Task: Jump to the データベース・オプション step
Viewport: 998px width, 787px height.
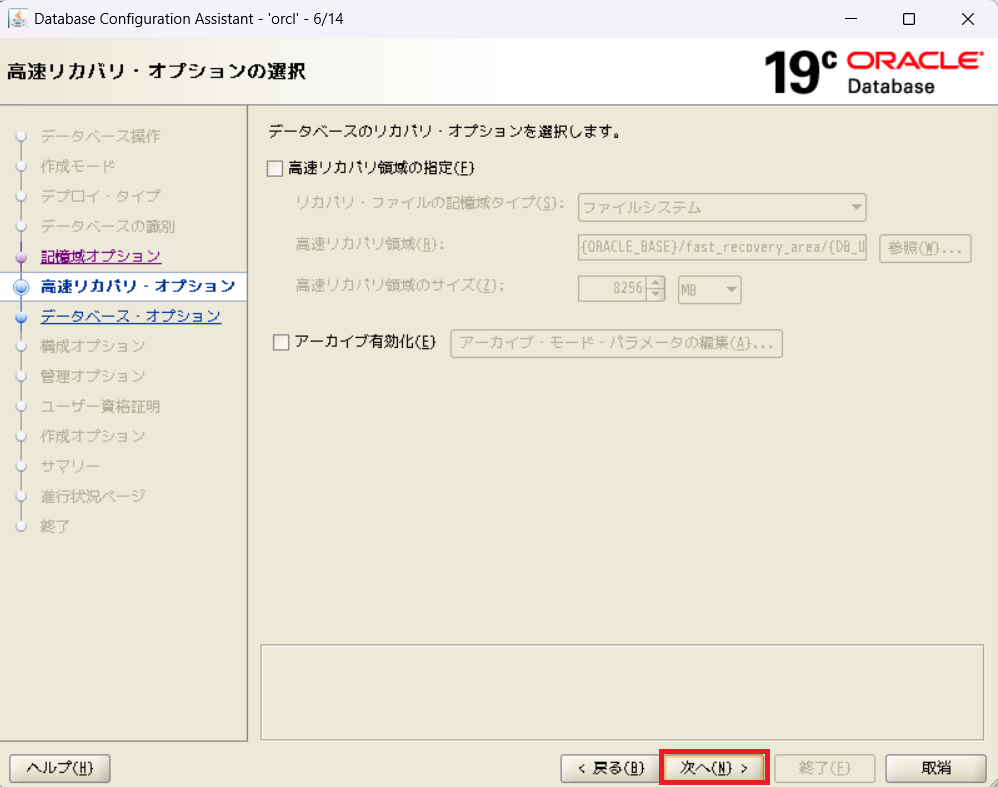Action: (130, 317)
